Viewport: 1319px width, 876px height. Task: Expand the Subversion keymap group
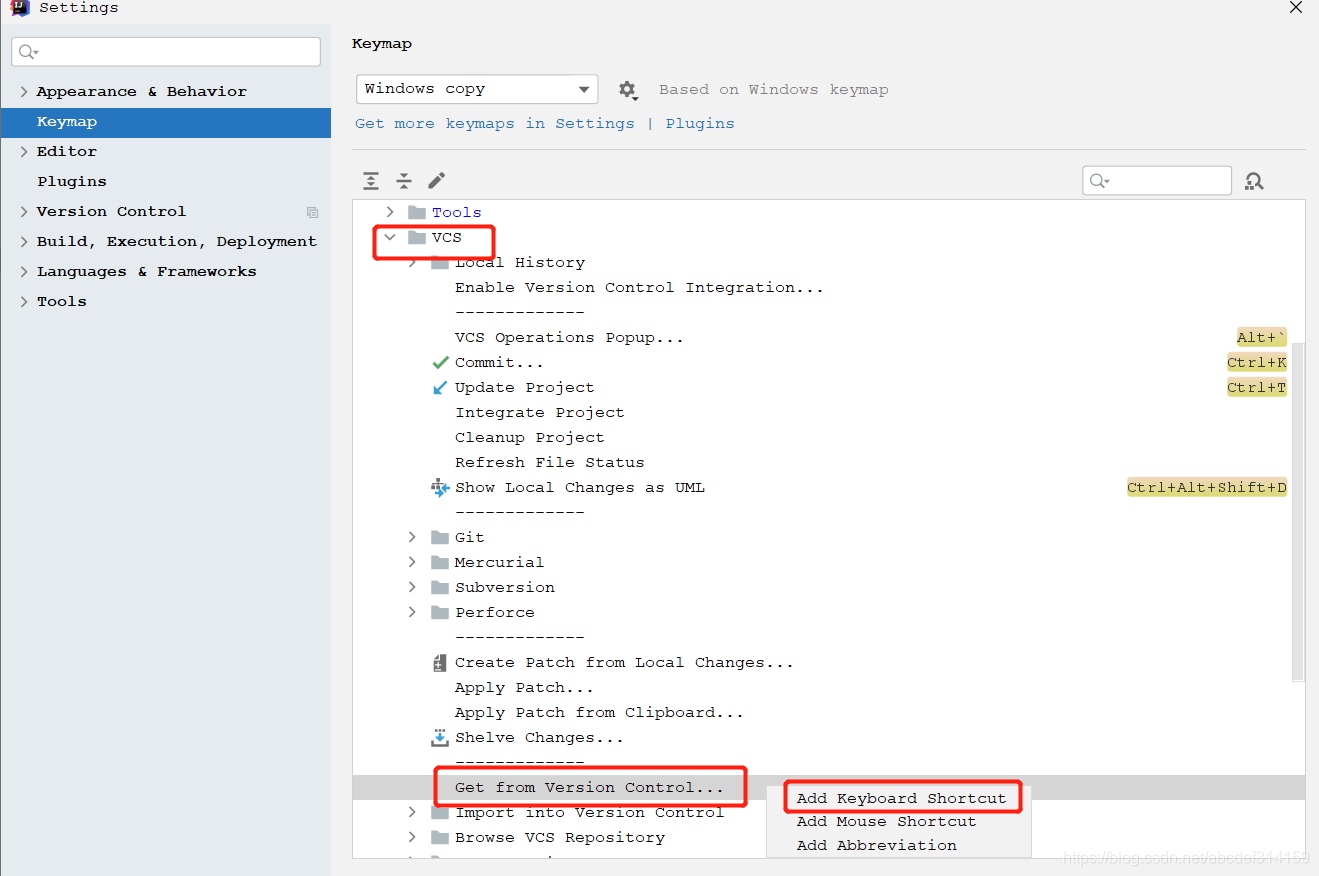412,587
